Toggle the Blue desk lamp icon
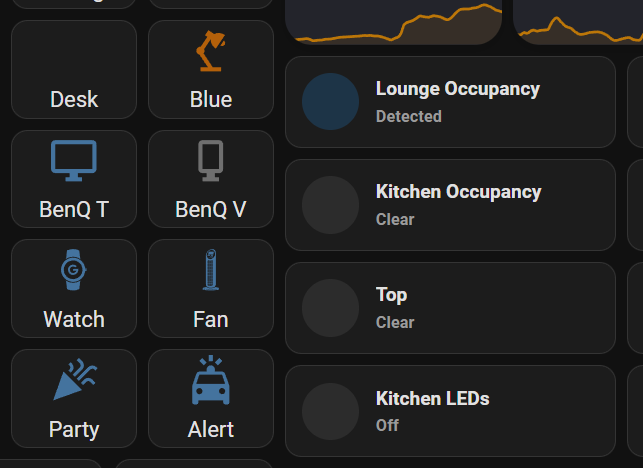The image size is (643, 468). coord(210,52)
